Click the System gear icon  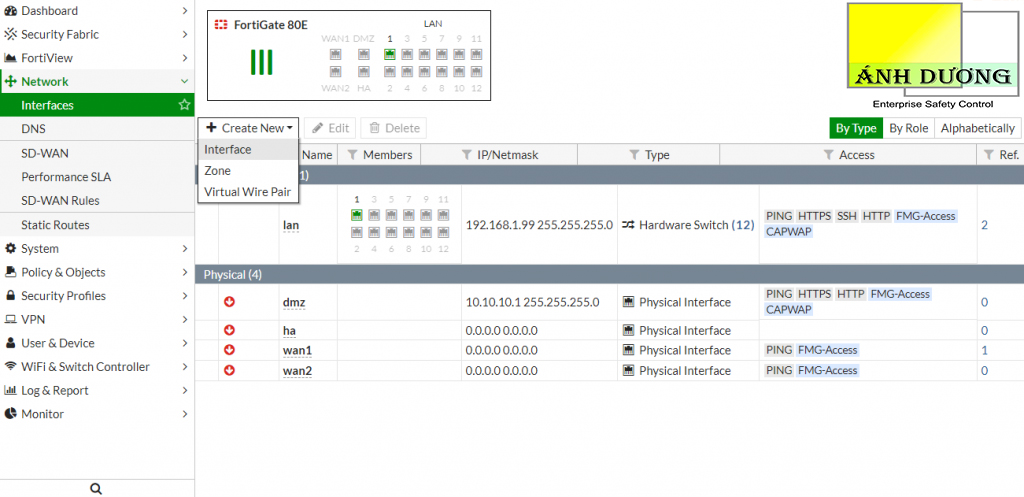coord(10,249)
